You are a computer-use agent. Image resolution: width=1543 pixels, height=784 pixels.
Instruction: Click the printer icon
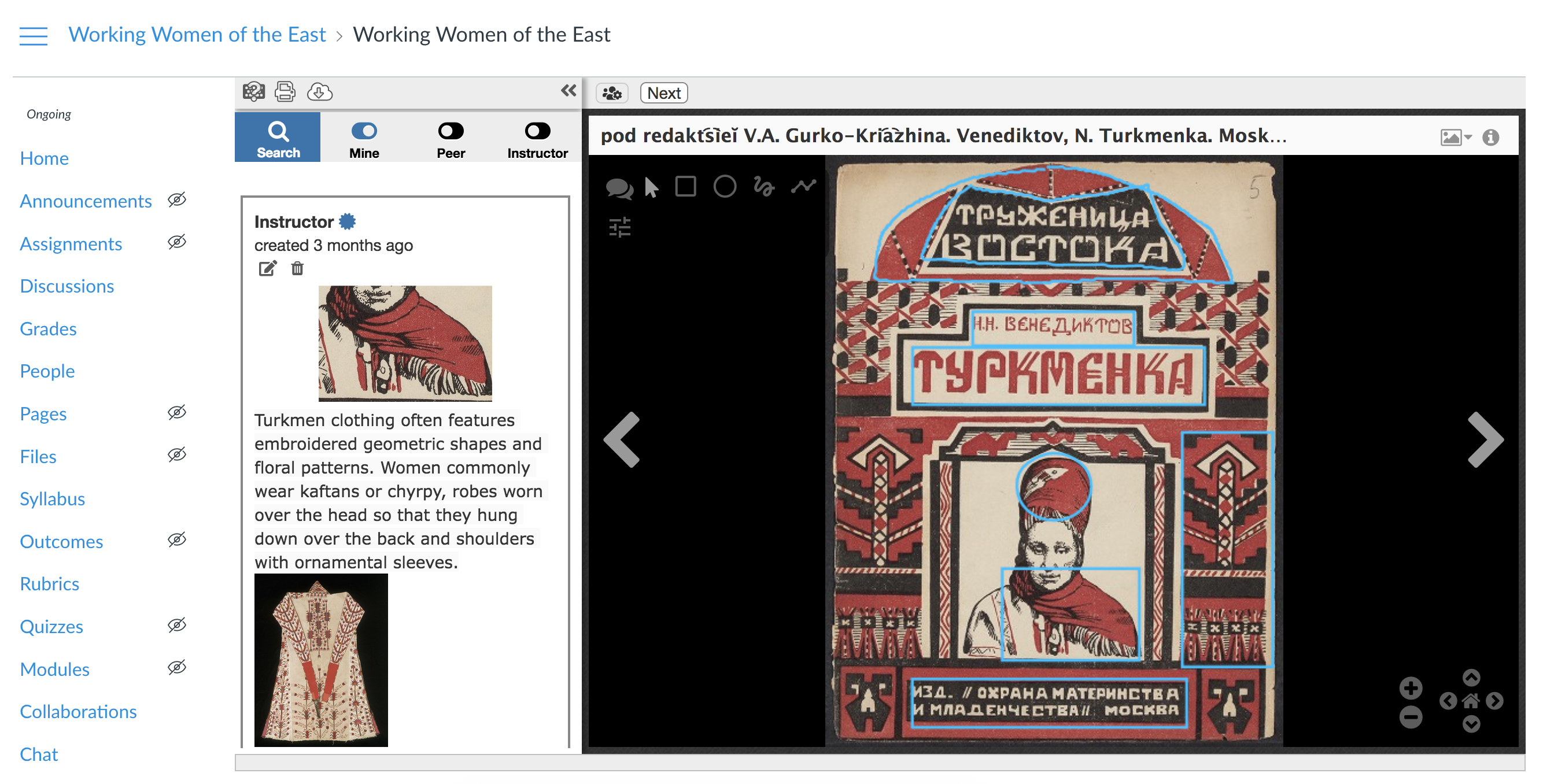coord(285,91)
